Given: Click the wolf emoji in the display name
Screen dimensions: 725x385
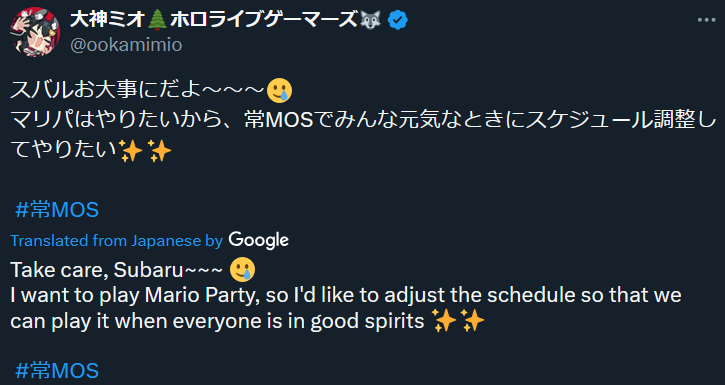Looking at the screenshot, I should [x=370, y=20].
